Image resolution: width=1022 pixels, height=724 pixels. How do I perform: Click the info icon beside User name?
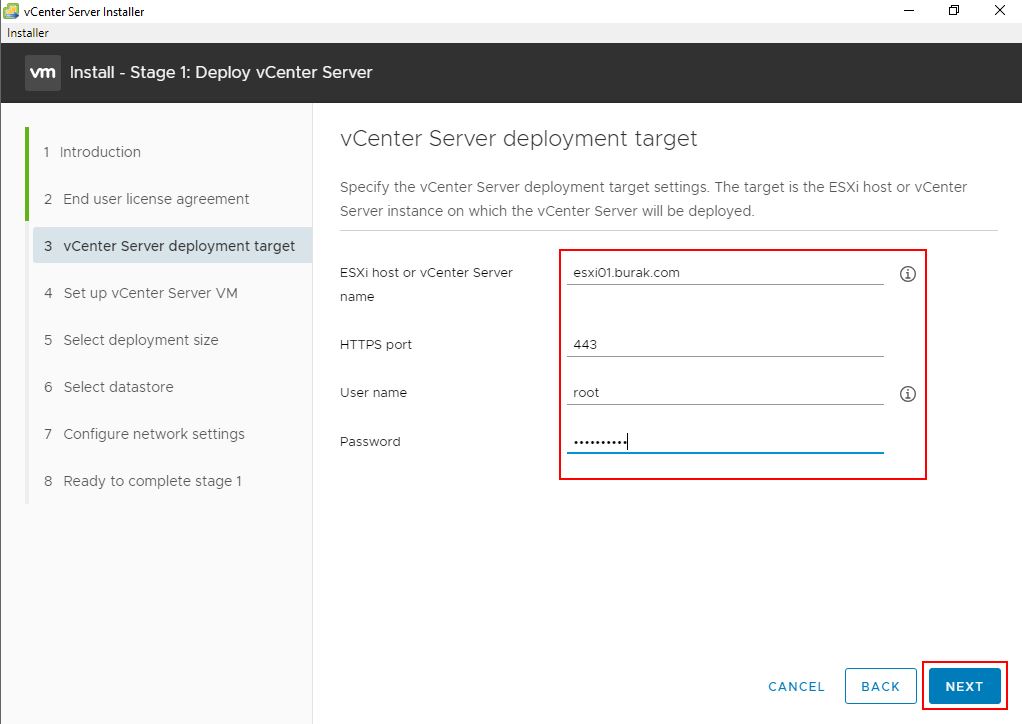click(907, 394)
